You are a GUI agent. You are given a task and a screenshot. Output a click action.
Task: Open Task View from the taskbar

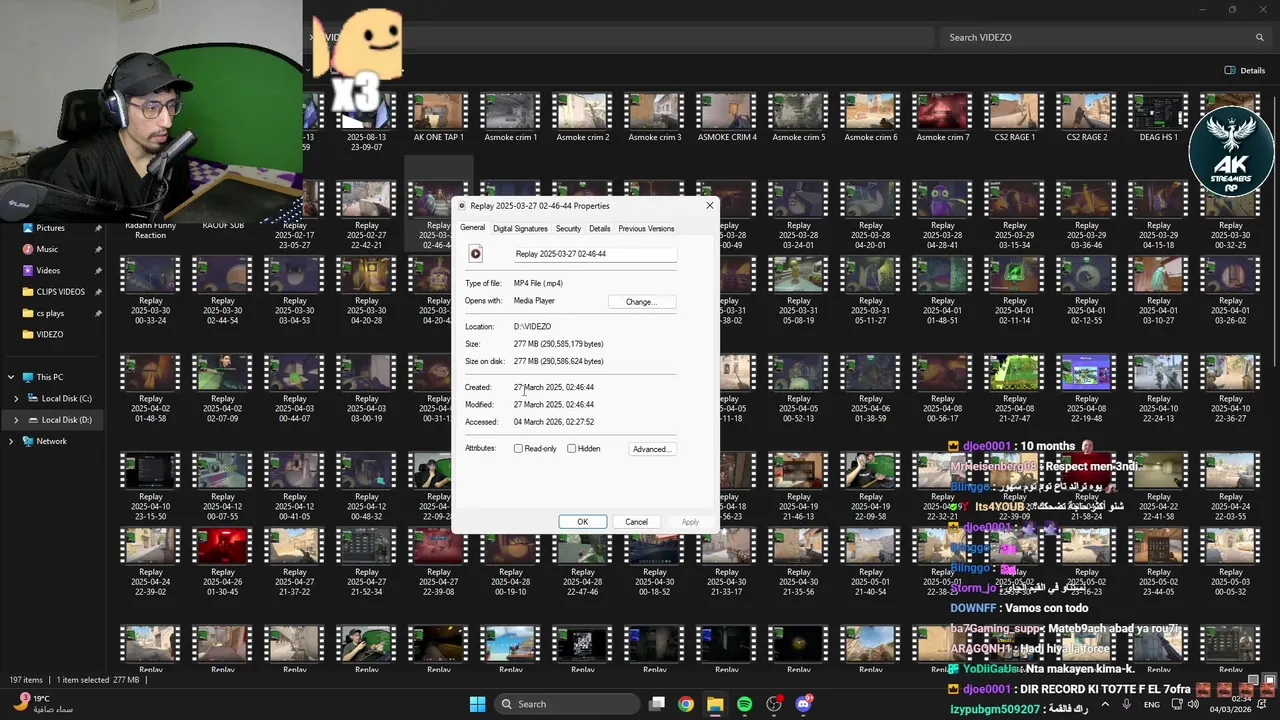657,704
